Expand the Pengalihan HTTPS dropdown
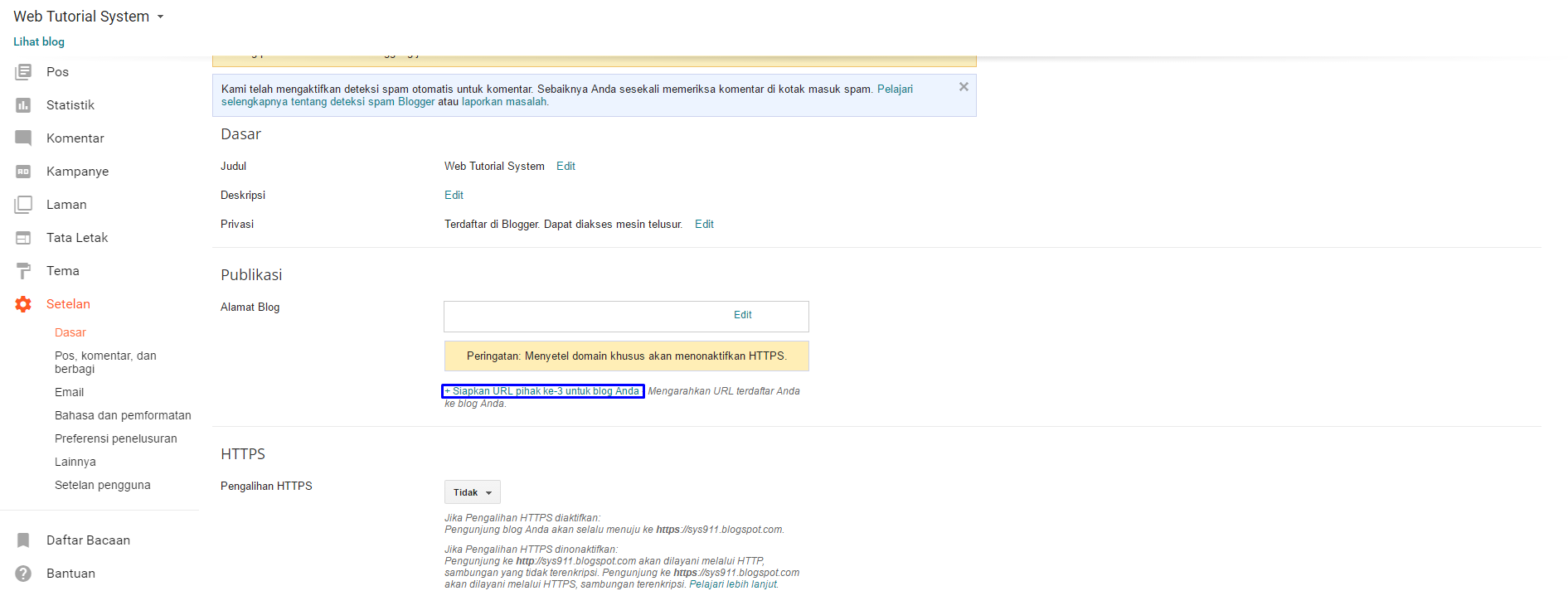Viewport: 1568px width, 615px height. tap(472, 492)
